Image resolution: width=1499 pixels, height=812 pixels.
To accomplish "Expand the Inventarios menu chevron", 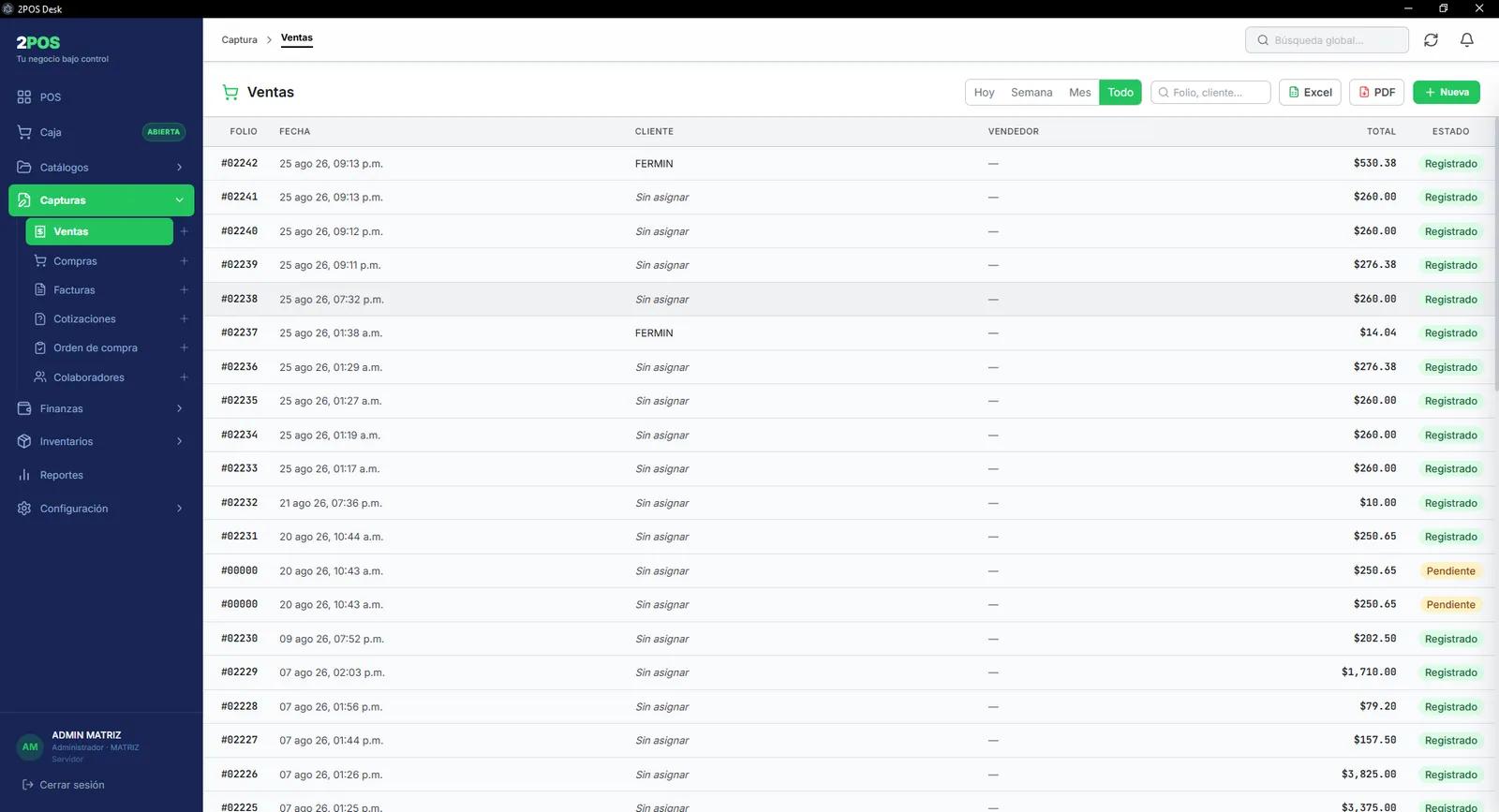I will tap(179, 441).
